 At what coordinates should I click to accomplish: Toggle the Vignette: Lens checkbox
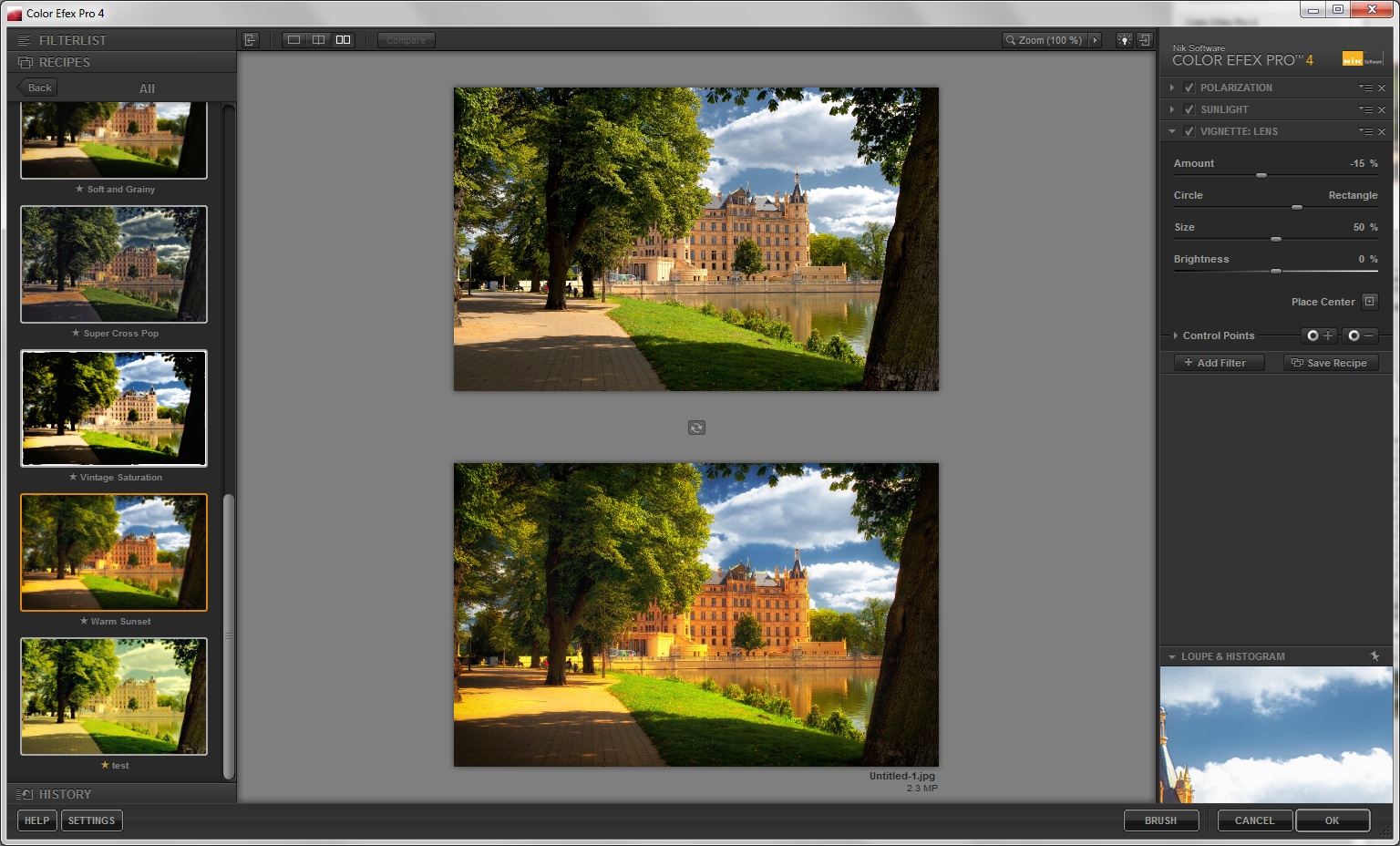click(1189, 131)
